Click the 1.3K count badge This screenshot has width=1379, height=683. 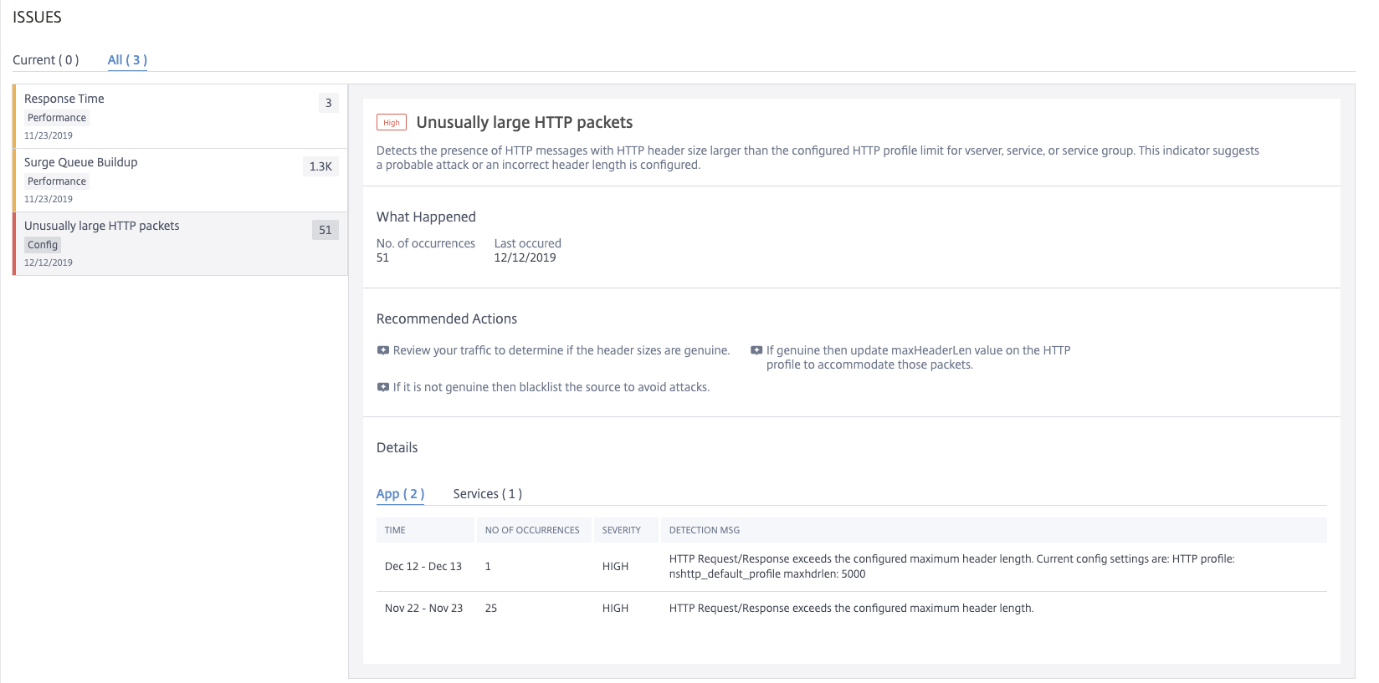click(x=320, y=167)
